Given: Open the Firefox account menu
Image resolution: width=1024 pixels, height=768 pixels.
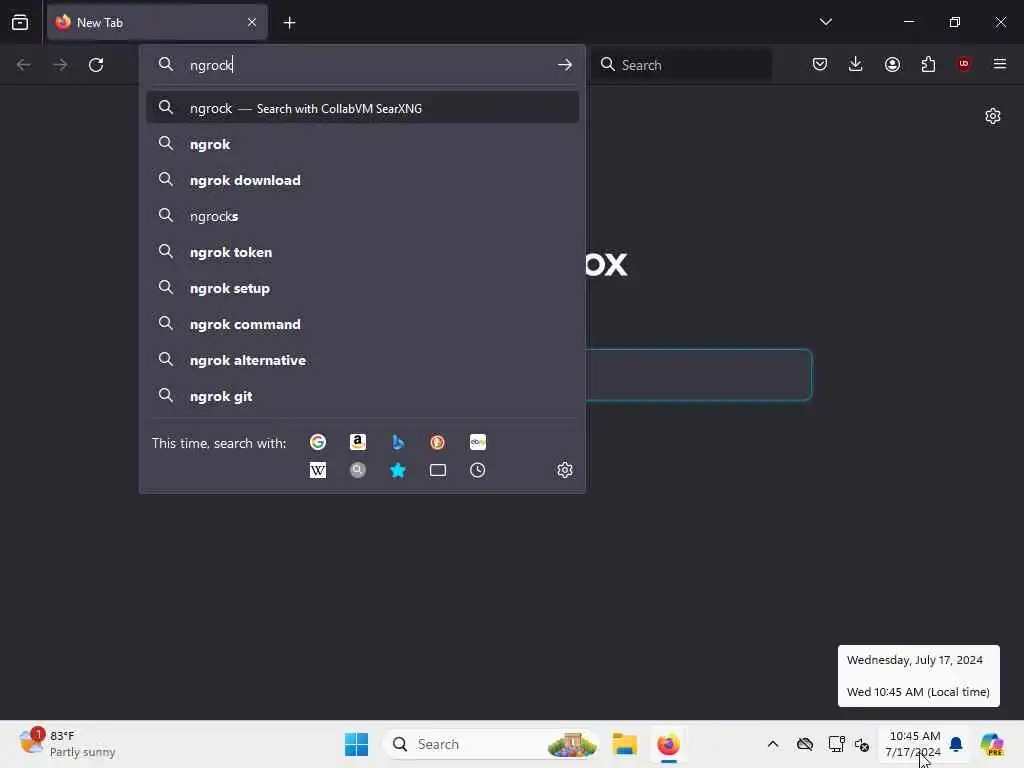Looking at the screenshot, I should (892, 64).
